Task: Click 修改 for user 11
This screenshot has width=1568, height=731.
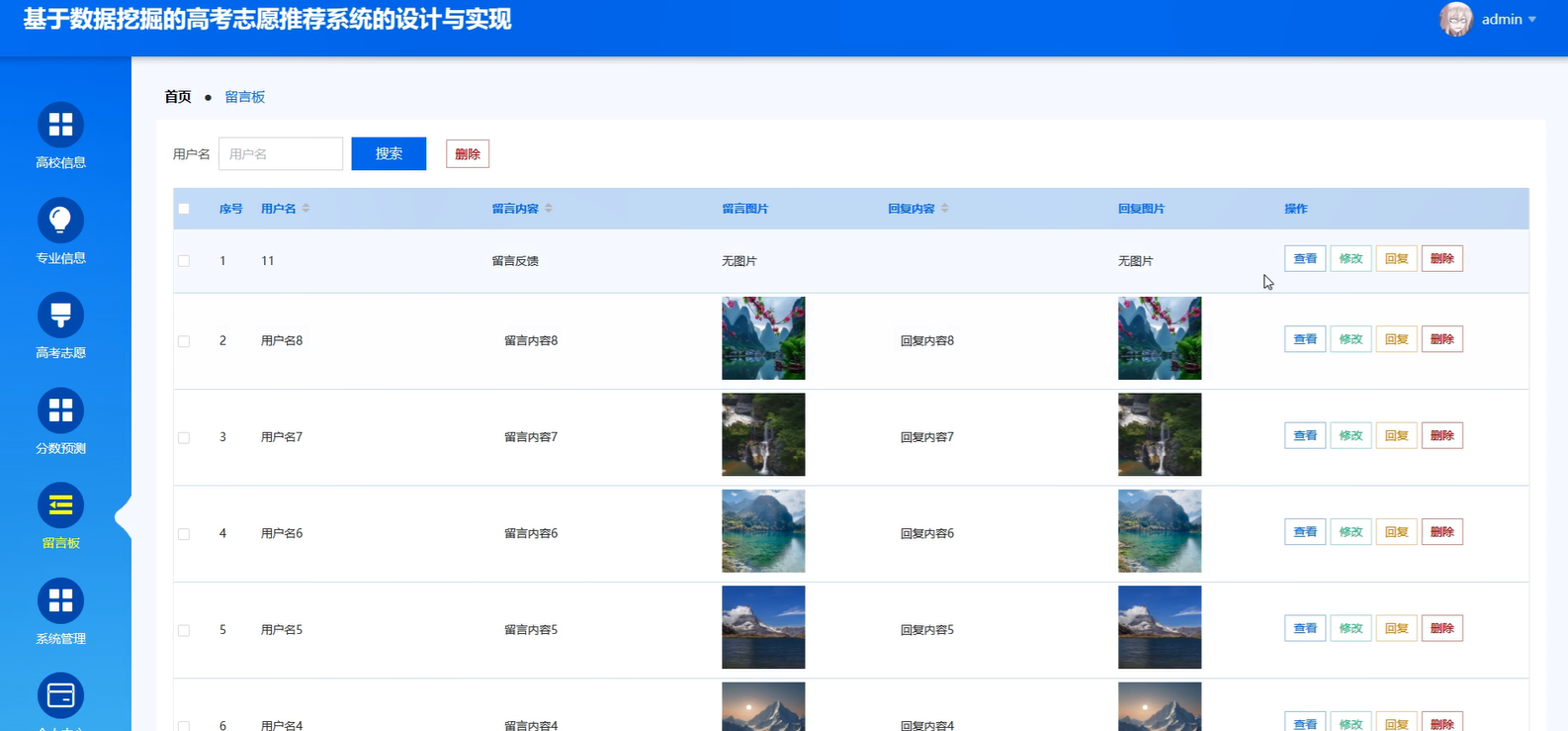Action: tap(1350, 259)
